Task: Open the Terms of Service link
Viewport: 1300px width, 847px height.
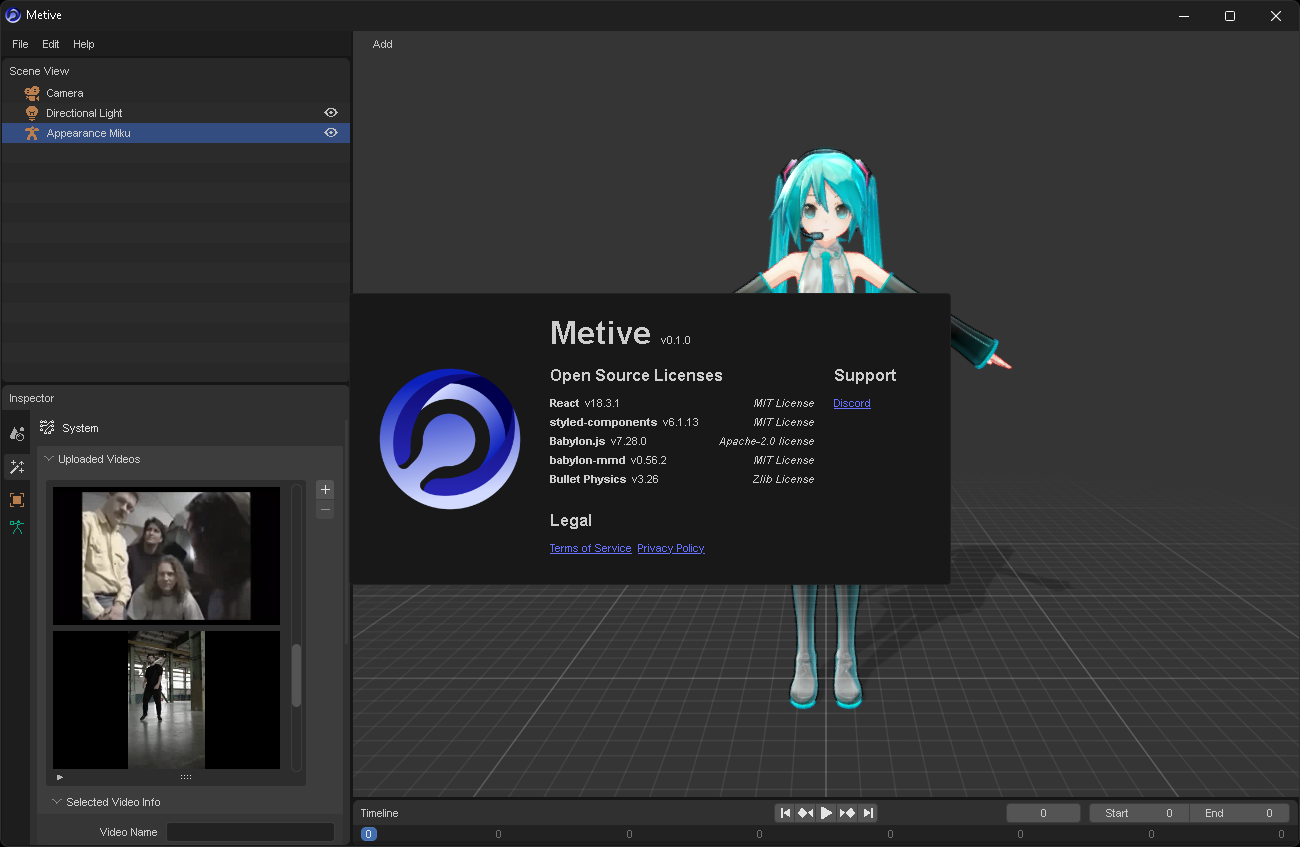Action: click(x=590, y=548)
